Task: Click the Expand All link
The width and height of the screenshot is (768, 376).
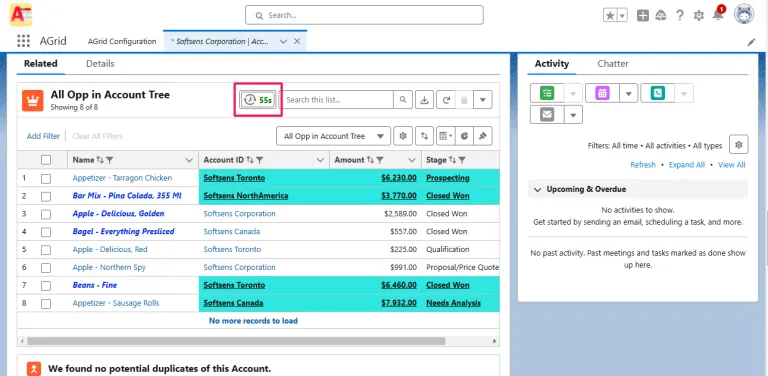Action: point(687,165)
